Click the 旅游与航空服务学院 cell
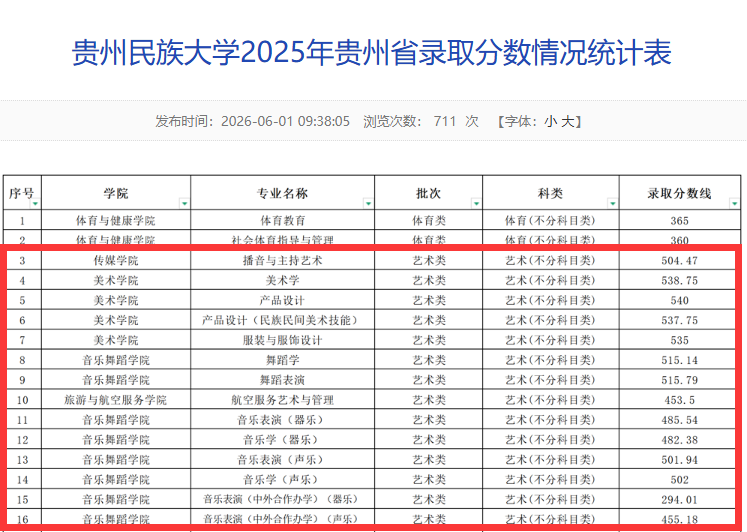Screen dimensions: 747x532 pyautogui.click(x=116, y=400)
